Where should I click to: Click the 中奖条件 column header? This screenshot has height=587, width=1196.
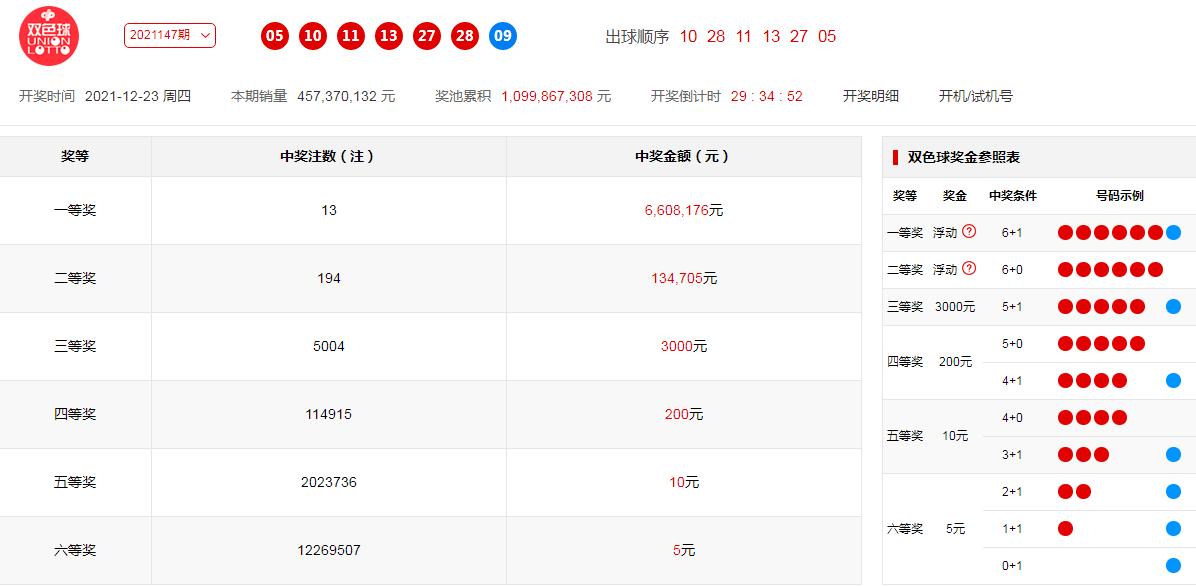[1013, 196]
